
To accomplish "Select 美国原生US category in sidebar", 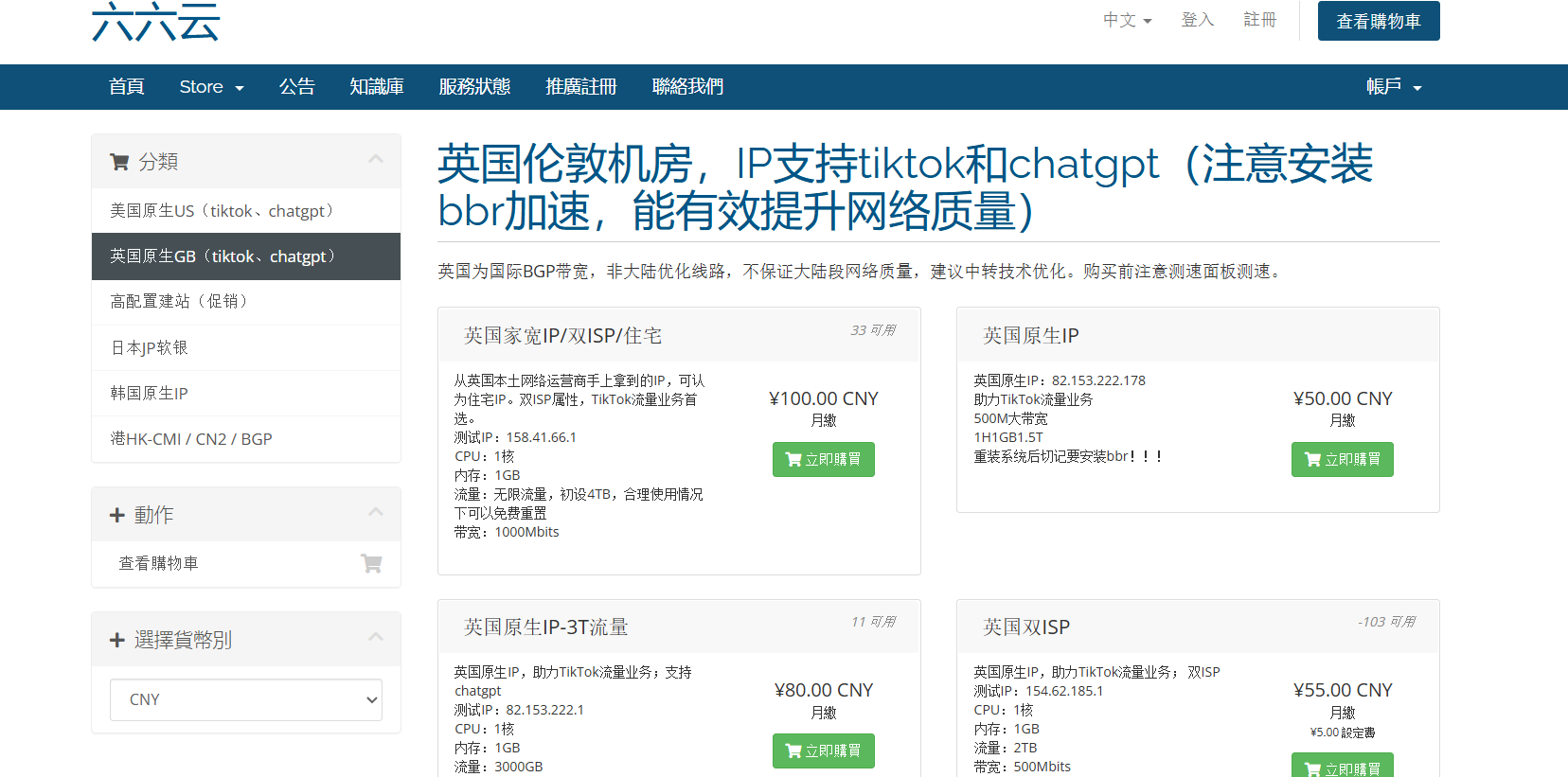I will click(x=222, y=211).
